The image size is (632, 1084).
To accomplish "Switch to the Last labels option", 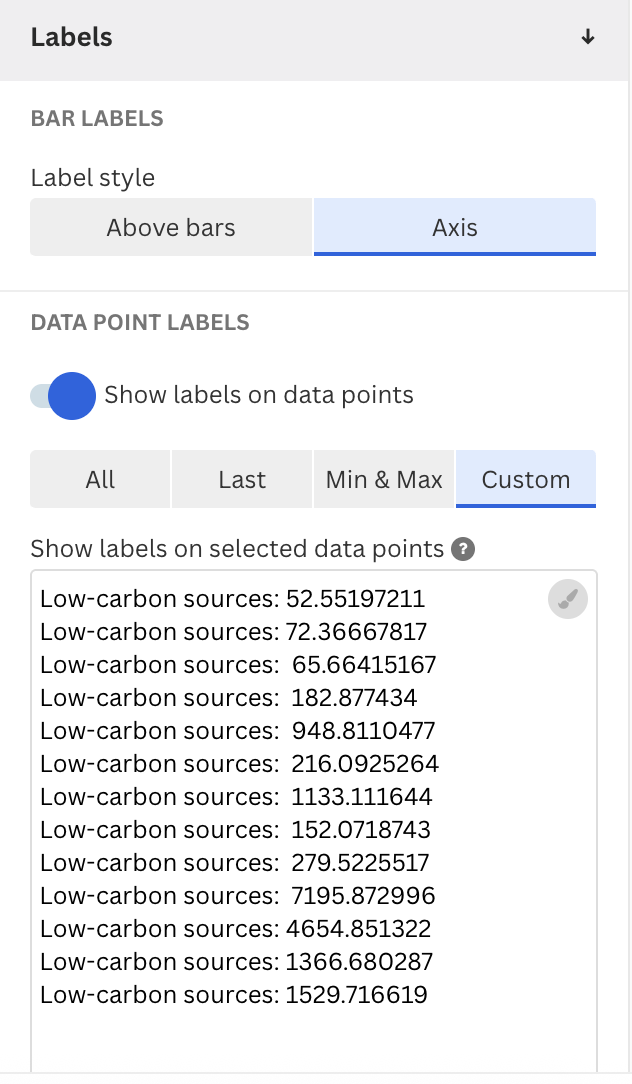I will pyautogui.click(x=242, y=479).
